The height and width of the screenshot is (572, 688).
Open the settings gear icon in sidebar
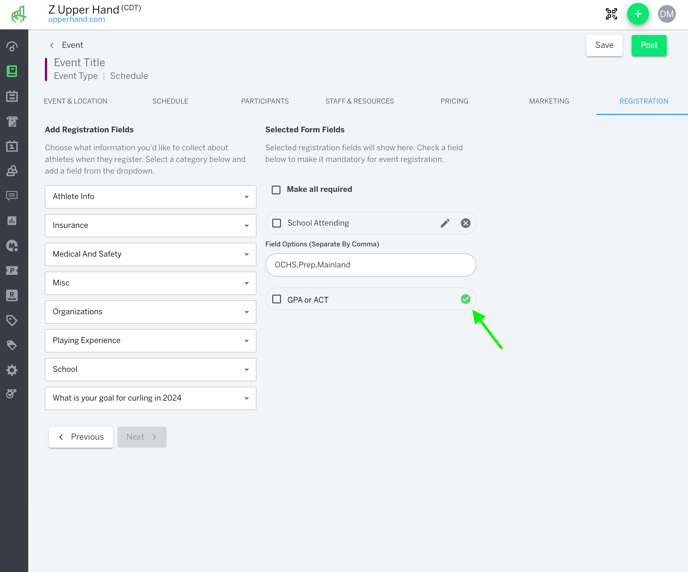(x=12, y=370)
